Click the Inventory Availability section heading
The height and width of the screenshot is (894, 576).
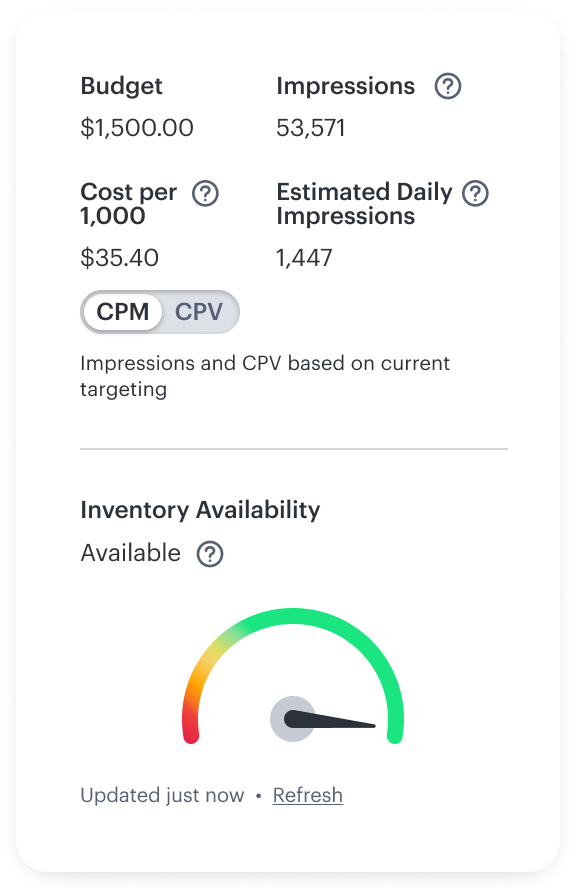tap(200, 510)
